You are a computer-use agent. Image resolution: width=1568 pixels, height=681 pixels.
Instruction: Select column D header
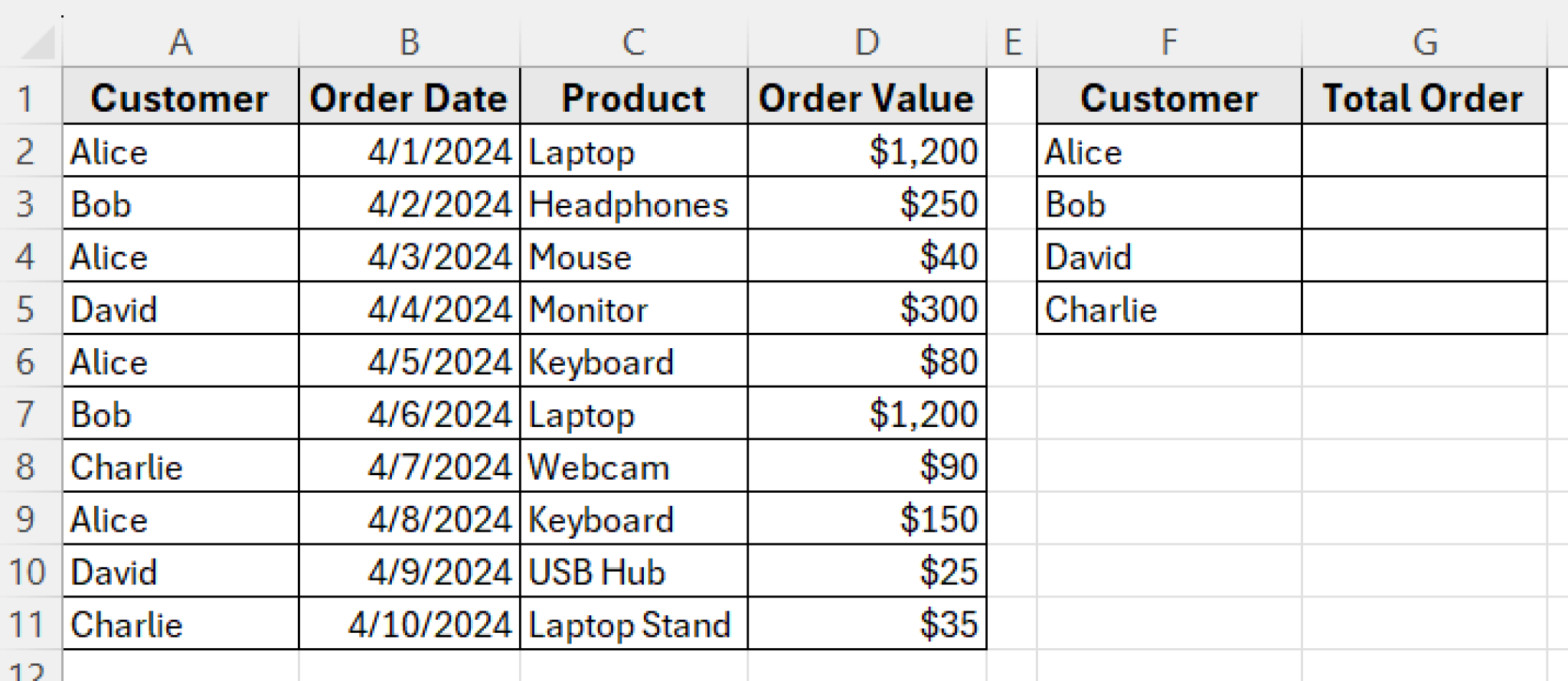coord(866,42)
